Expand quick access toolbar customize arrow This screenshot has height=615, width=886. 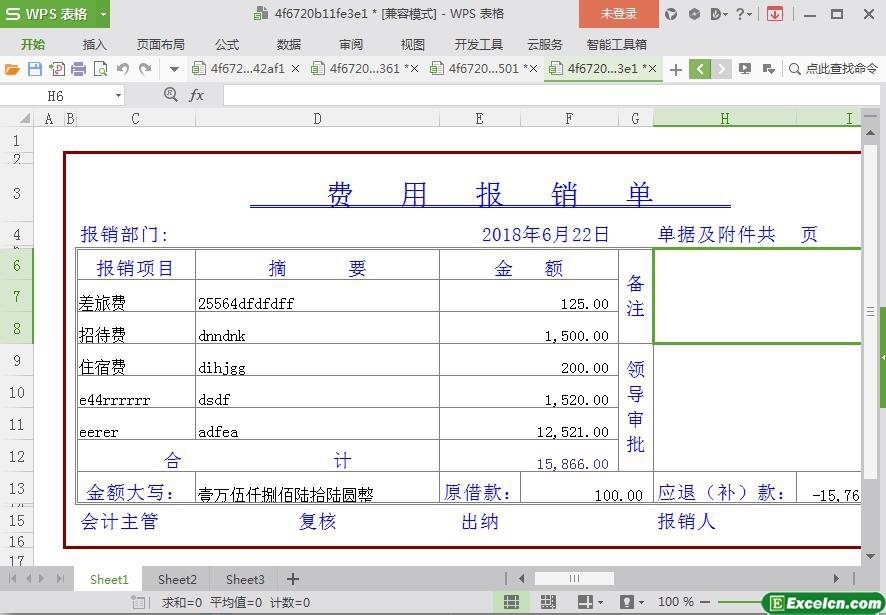tap(174, 69)
